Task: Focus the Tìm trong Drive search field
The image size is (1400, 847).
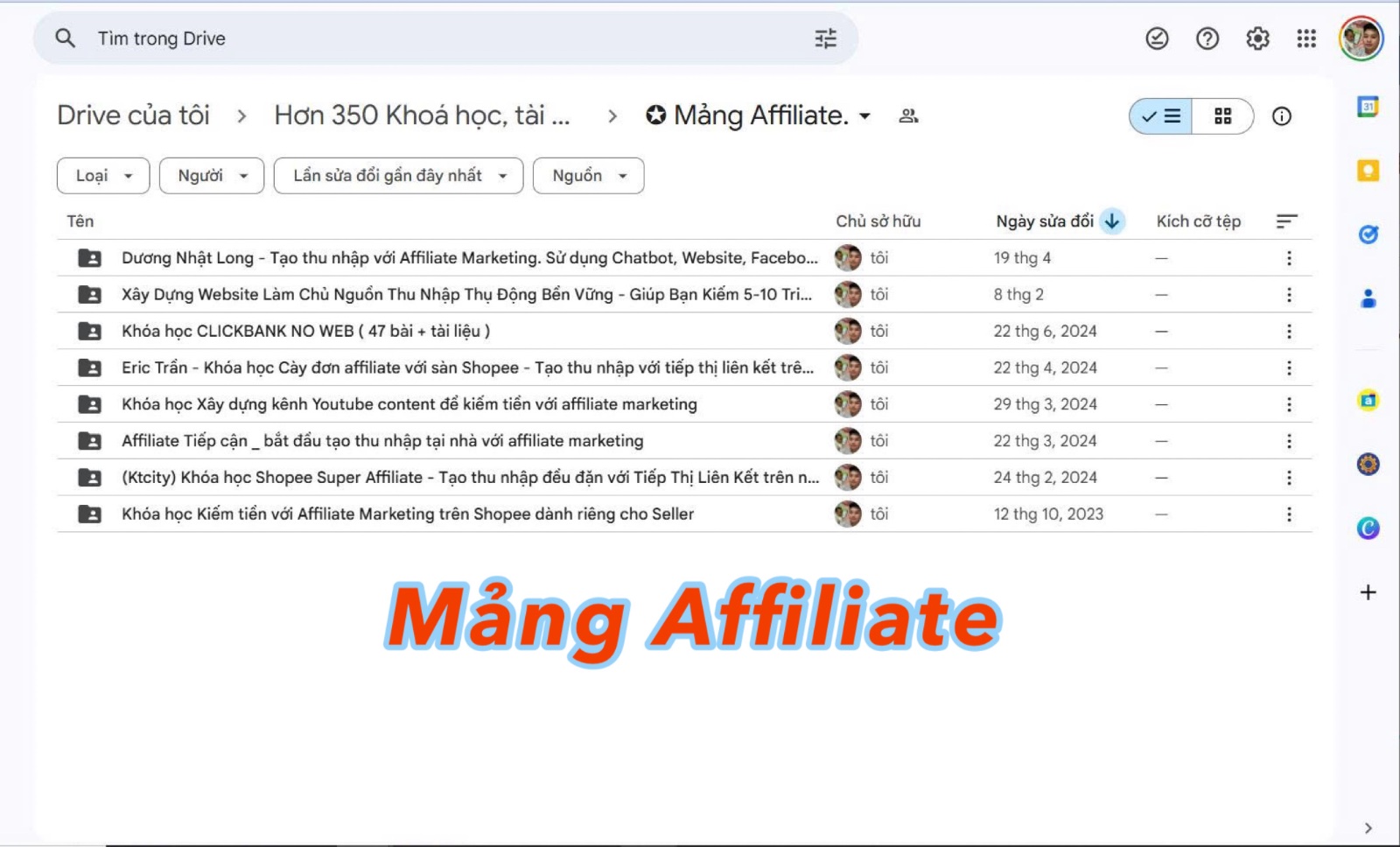Action: coord(446,38)
